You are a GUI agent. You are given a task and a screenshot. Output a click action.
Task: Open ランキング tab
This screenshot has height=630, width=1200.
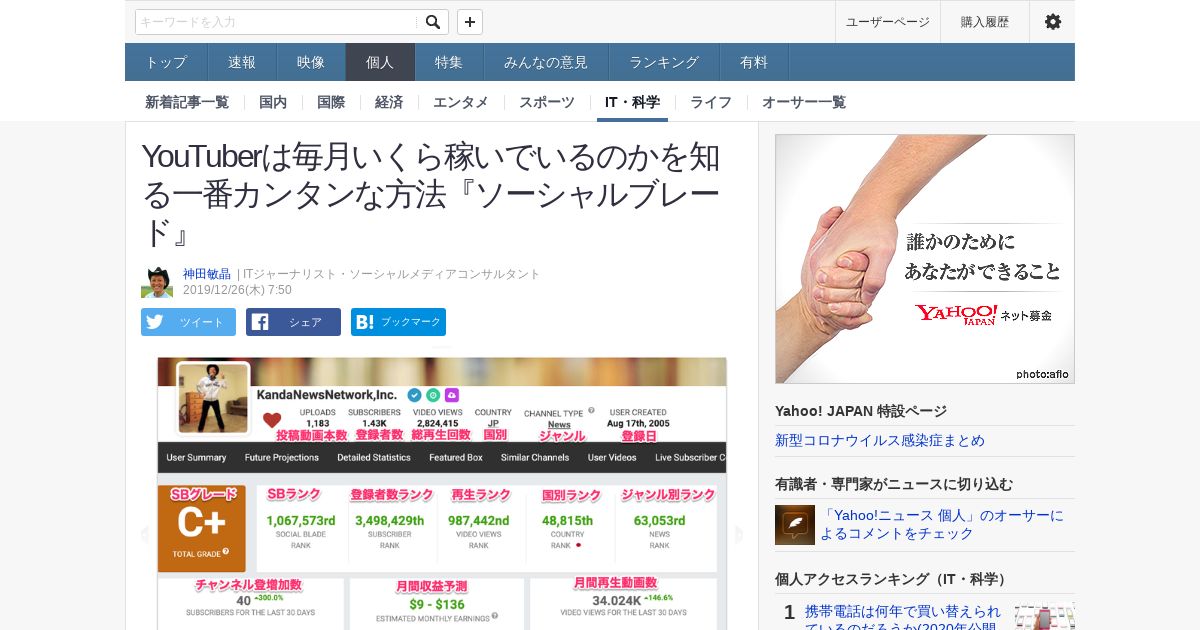pyautogui.click(x=664, y=62)
